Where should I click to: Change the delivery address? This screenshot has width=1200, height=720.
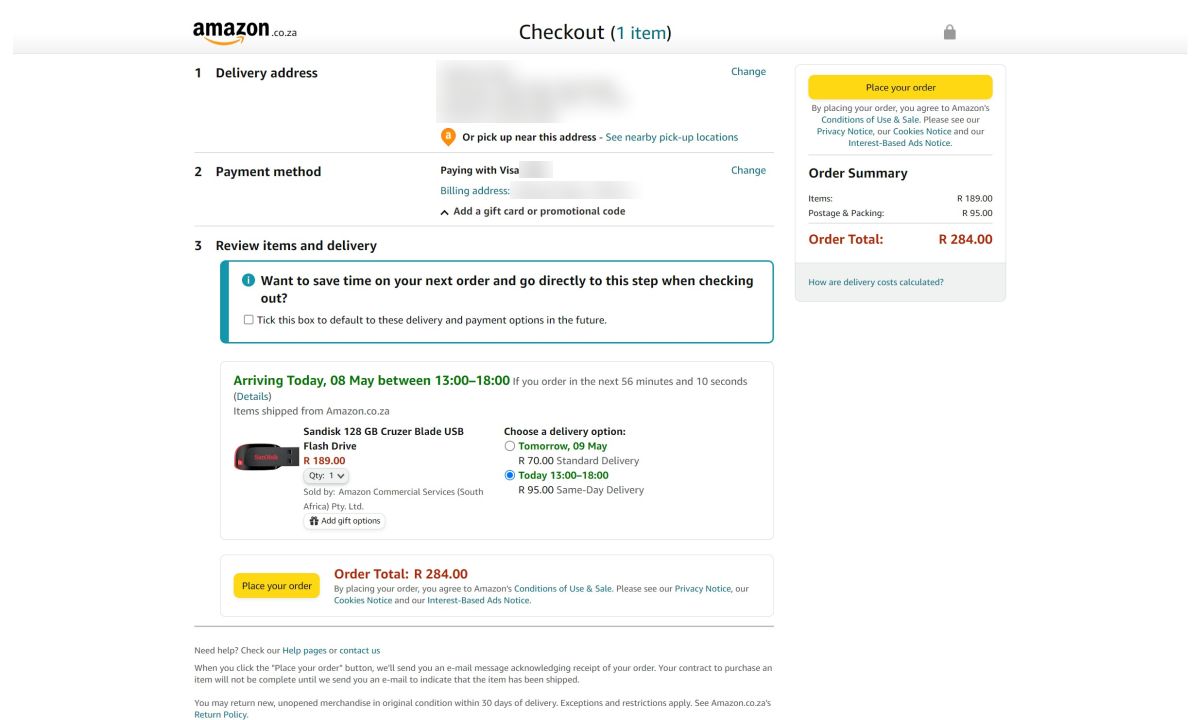(748, 72)
